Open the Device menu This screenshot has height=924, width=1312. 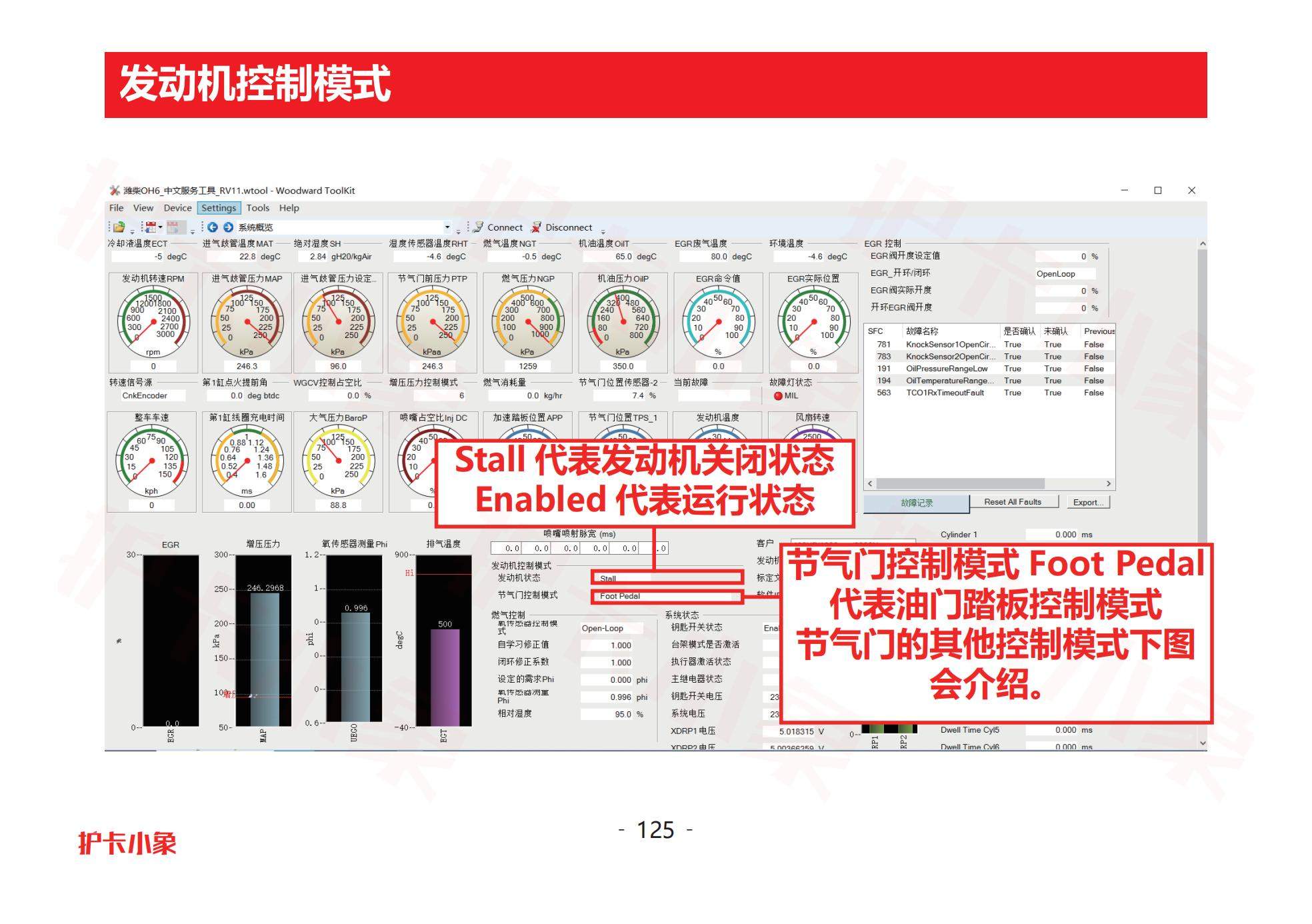[x=177, y=208]
